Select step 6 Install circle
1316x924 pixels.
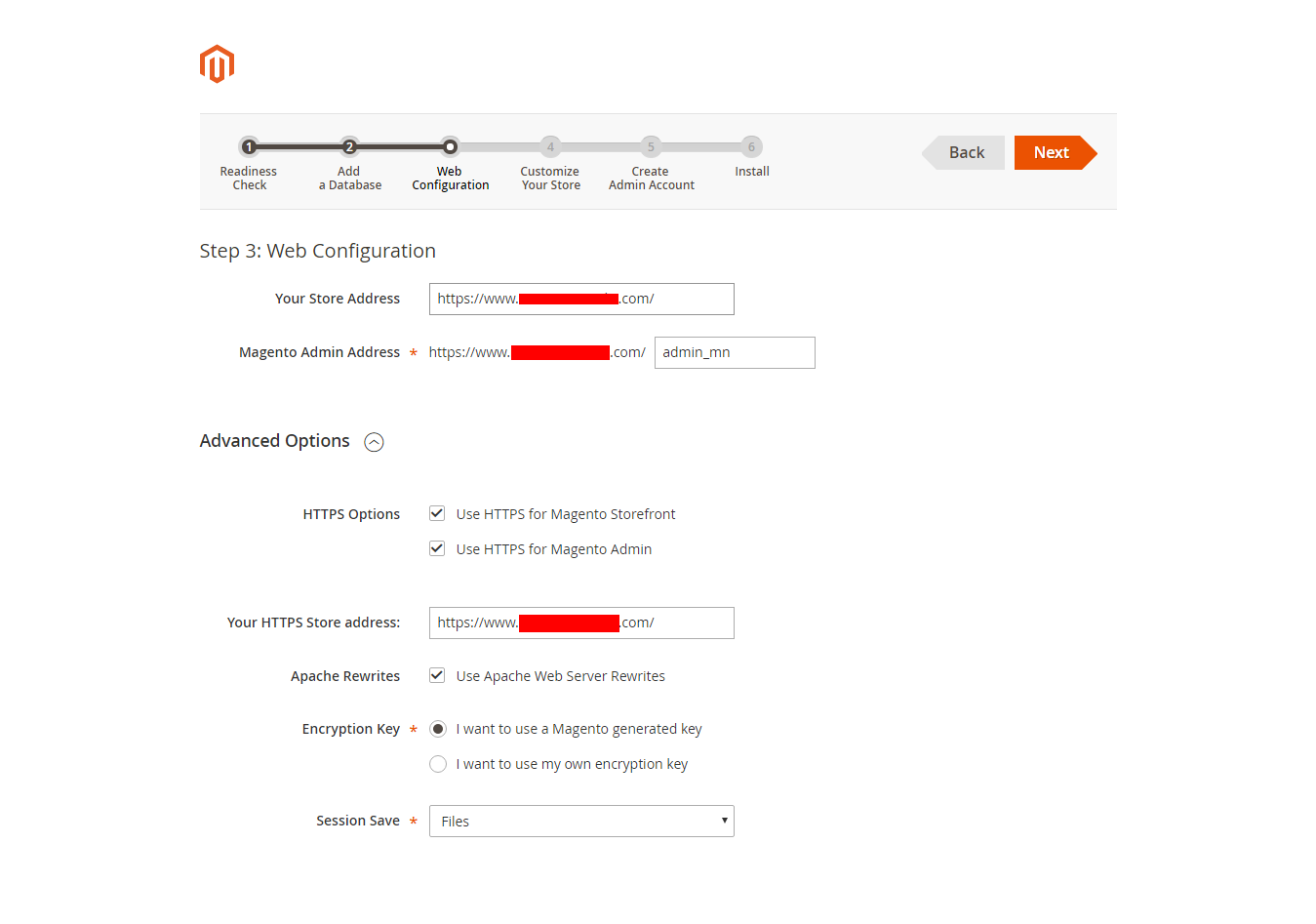[x=751, y=146]
